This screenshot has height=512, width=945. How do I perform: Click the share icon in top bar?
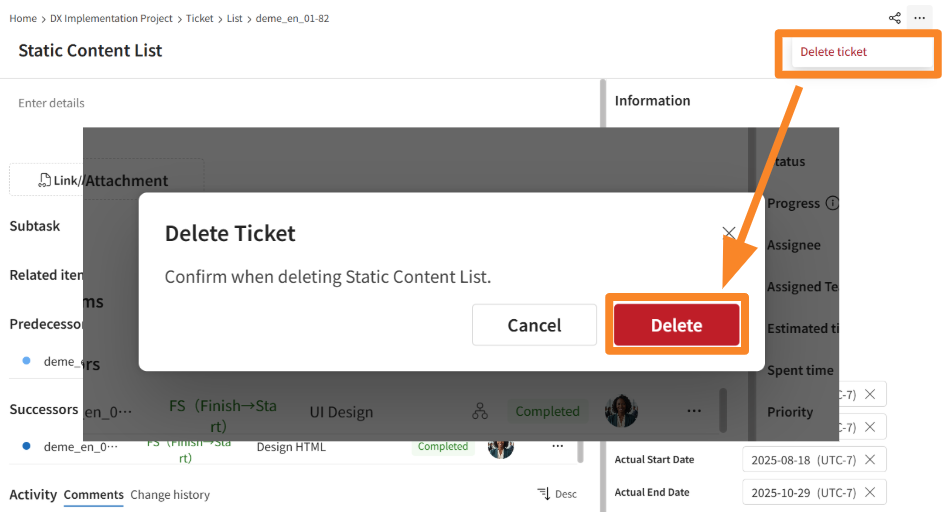coord(894,18)
